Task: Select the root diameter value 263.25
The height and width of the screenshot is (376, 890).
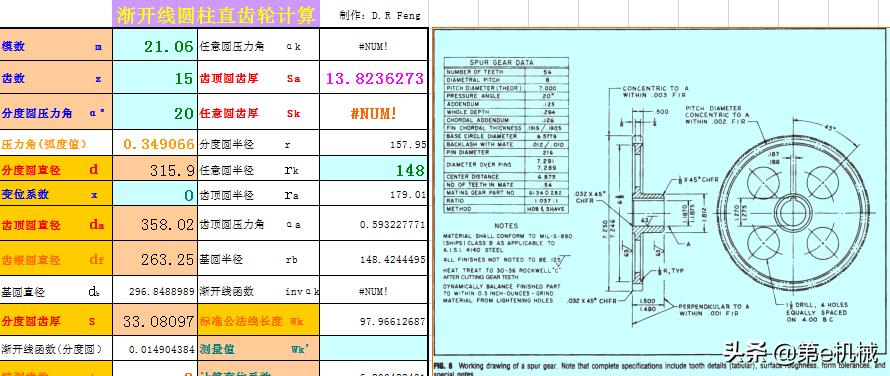Action: tap(155, 259)
